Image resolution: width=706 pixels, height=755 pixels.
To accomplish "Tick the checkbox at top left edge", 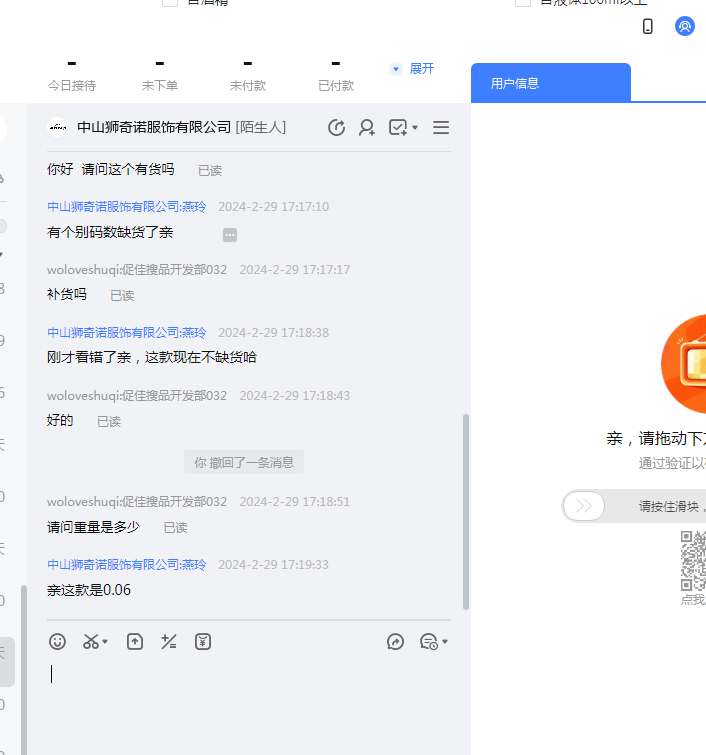I will pos(170,3).
